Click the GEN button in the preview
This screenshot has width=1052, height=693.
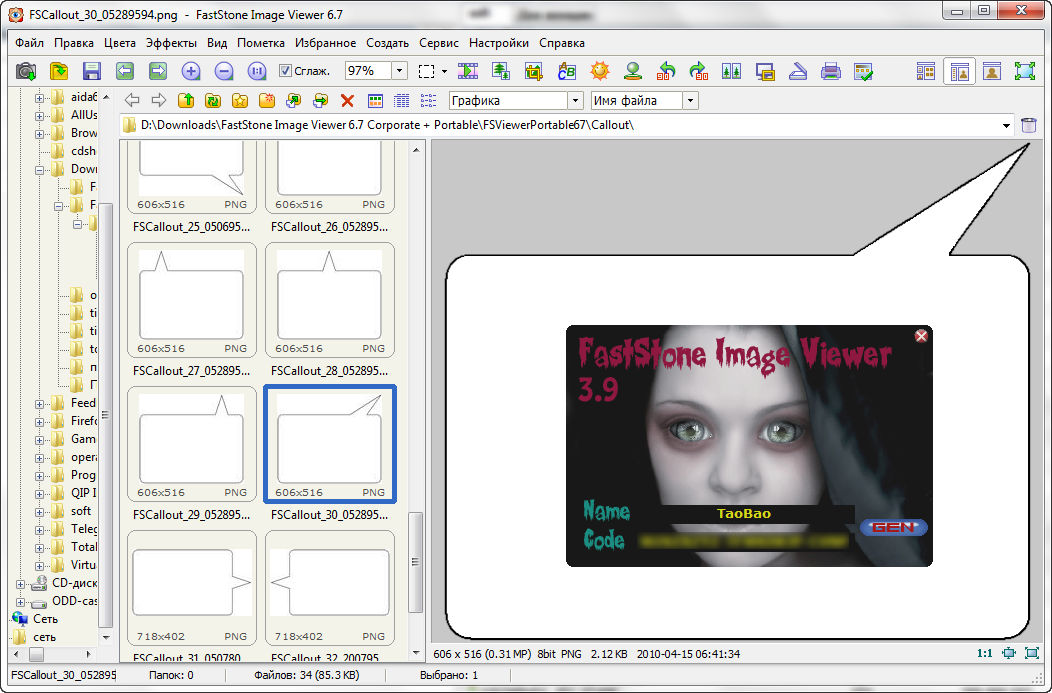[894, 527]
